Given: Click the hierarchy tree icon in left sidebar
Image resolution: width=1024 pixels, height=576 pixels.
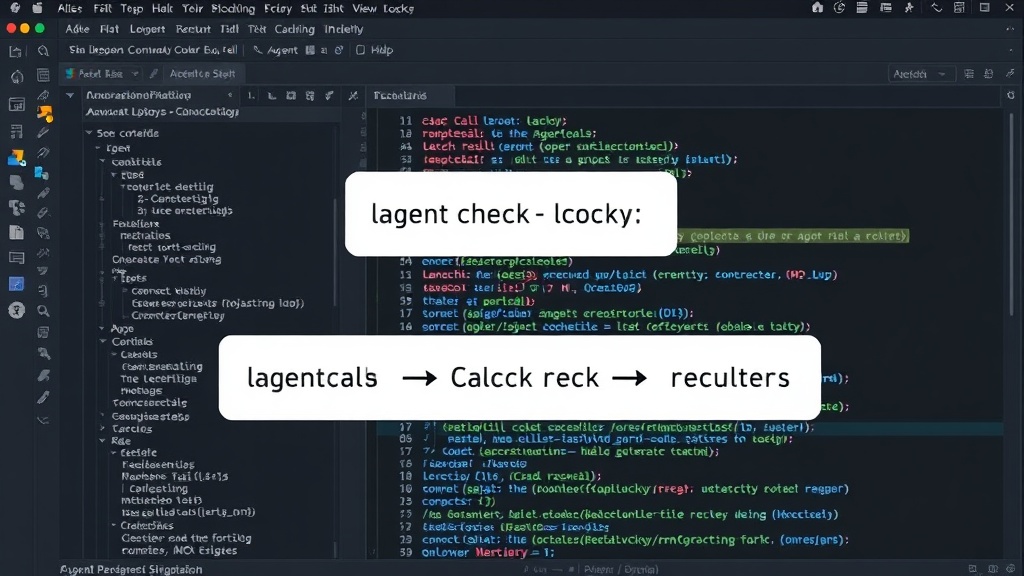Looking at the screenshot, I should [x=16, y=208].
